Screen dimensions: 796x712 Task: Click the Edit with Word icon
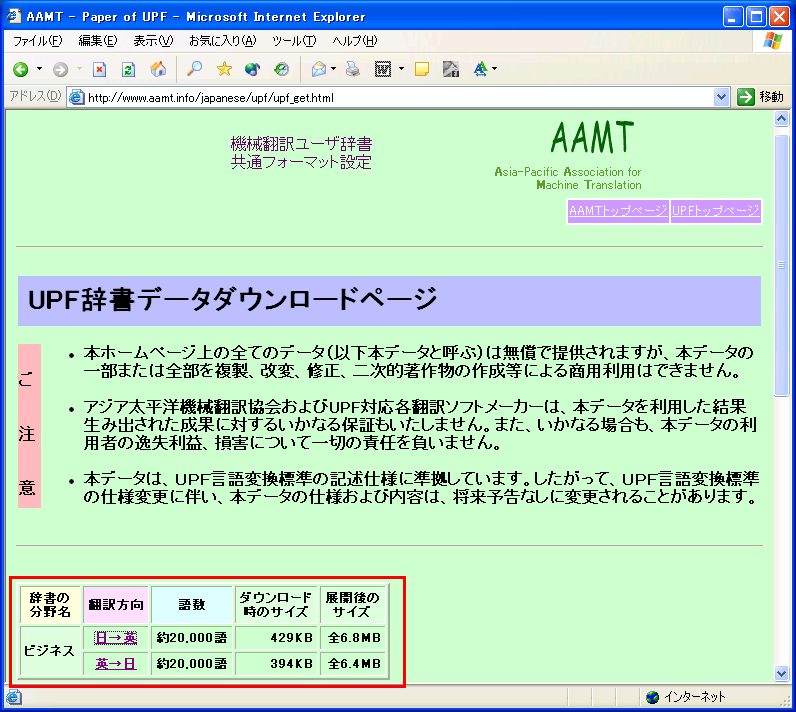tap(383, 69)
